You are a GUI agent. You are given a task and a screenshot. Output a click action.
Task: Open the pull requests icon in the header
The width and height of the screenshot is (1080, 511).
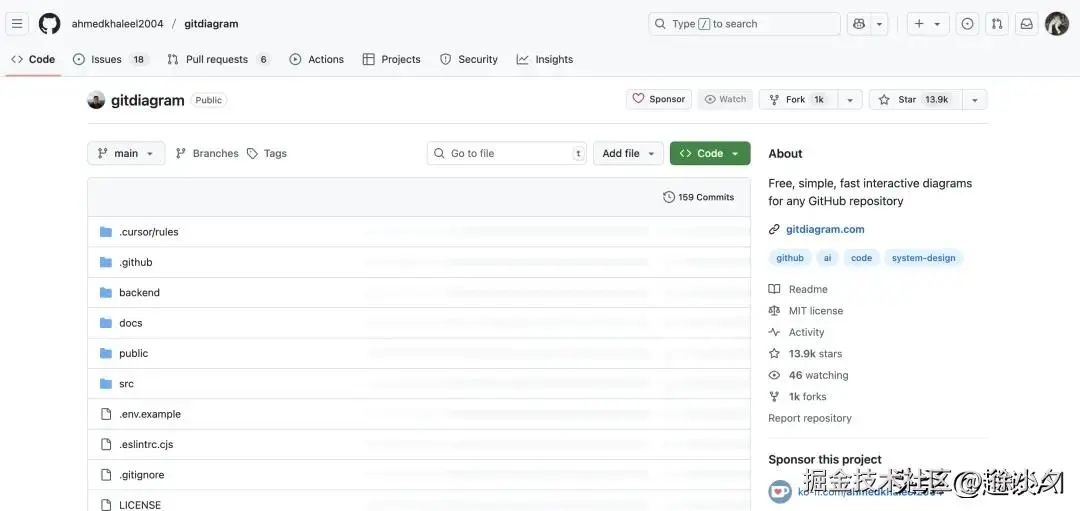point(997,23)
